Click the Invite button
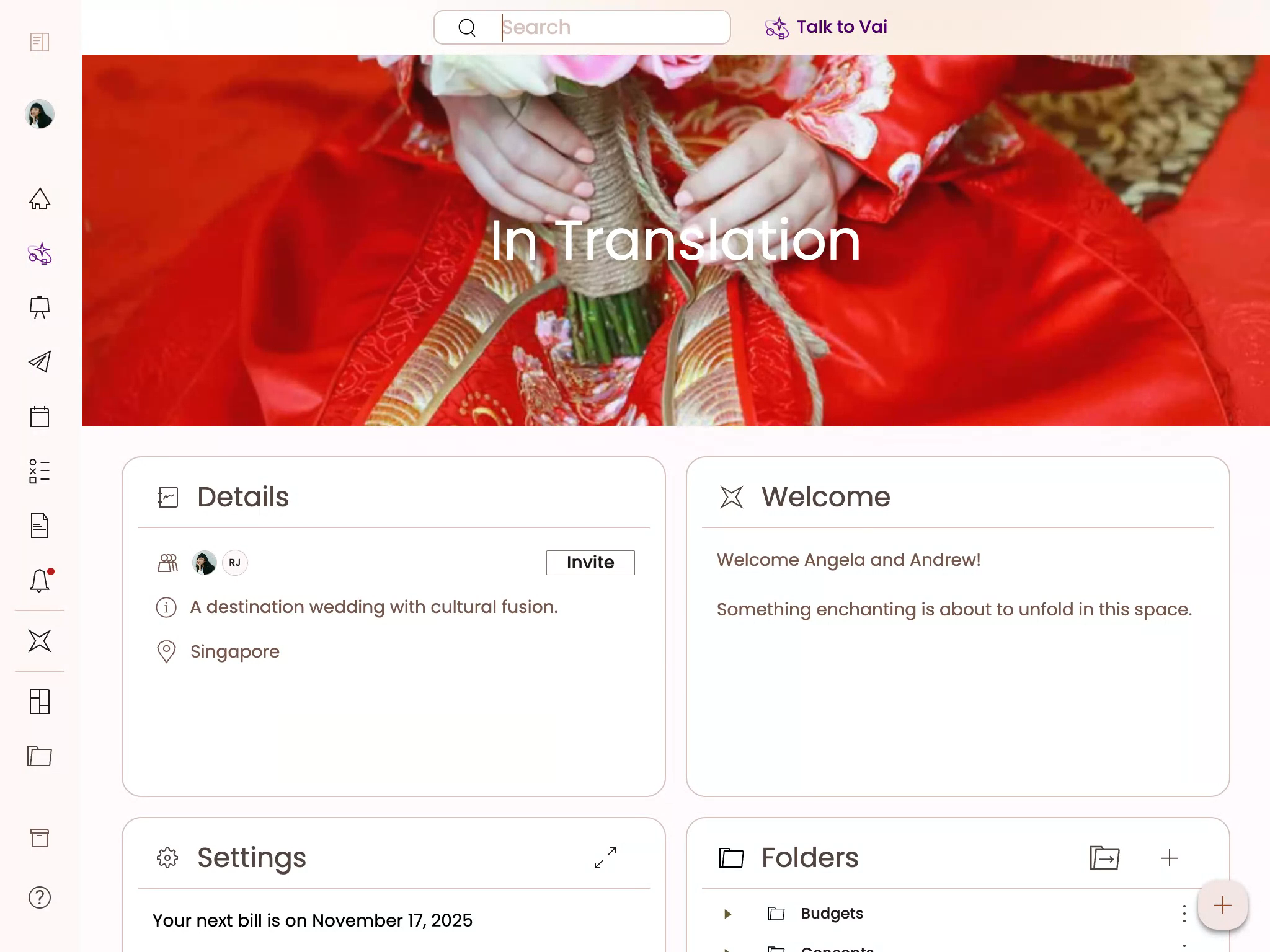 [x=590, y=563]
